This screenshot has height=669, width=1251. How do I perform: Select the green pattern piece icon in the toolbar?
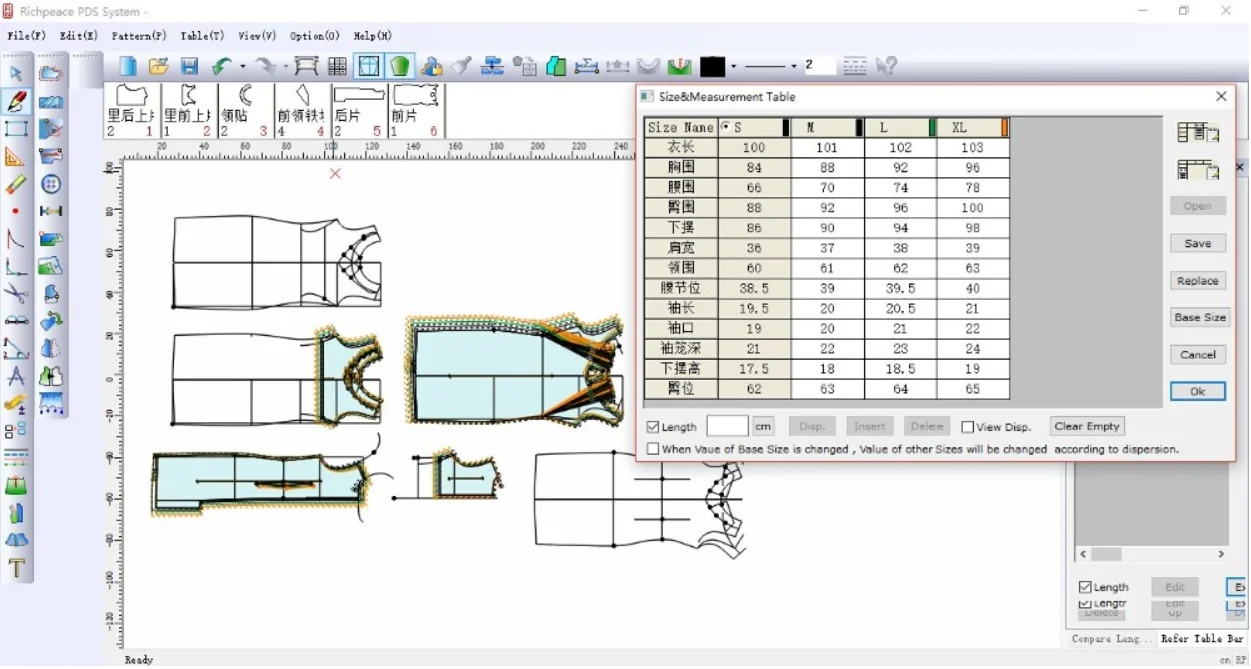[399, 64]
